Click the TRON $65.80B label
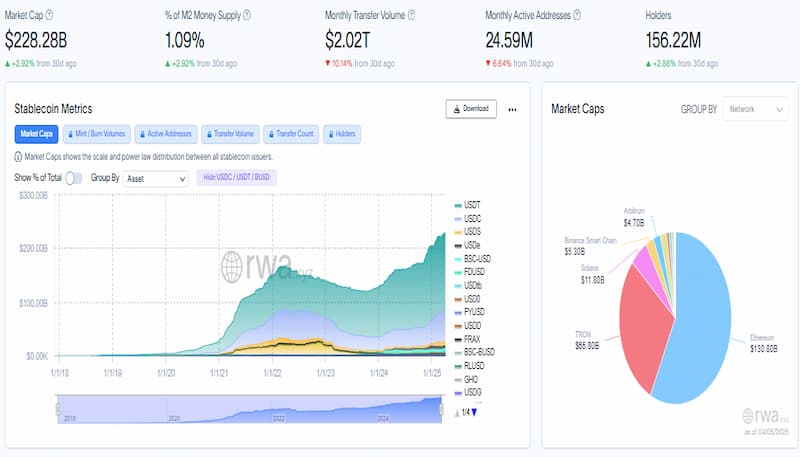800x457 pixels. pyautogui.click(x=587, y=340)
